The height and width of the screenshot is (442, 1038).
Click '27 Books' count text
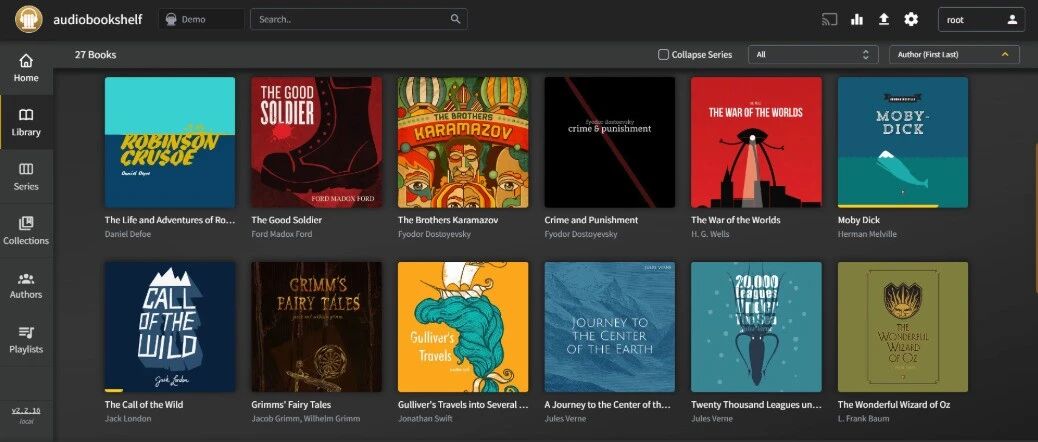(x=95, y=55)
